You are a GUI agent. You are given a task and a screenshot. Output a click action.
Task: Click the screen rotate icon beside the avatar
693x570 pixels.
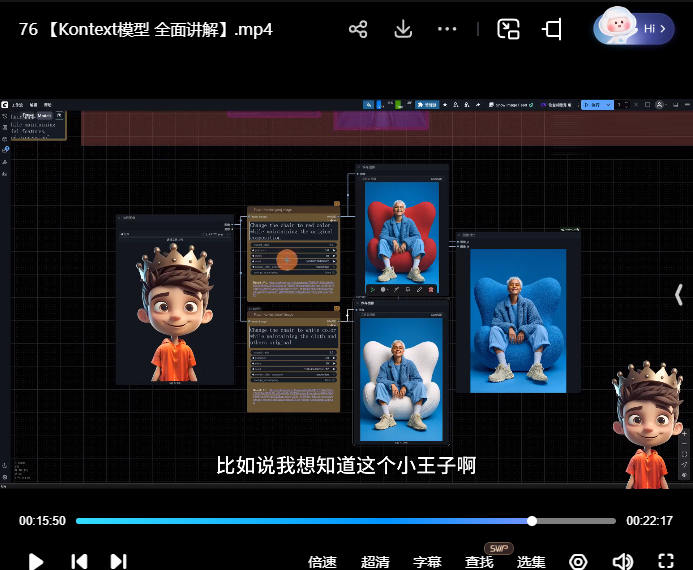pos(552,29)
